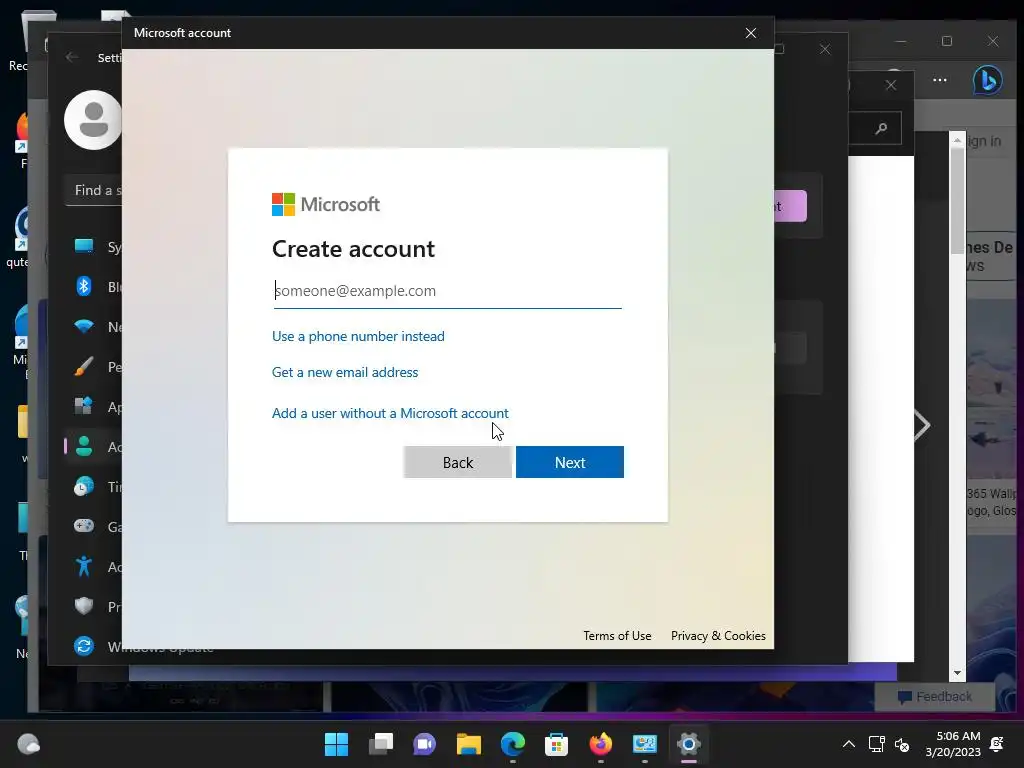
Task: Click the Control Panel taskbar icon
Action: [645, 744]
